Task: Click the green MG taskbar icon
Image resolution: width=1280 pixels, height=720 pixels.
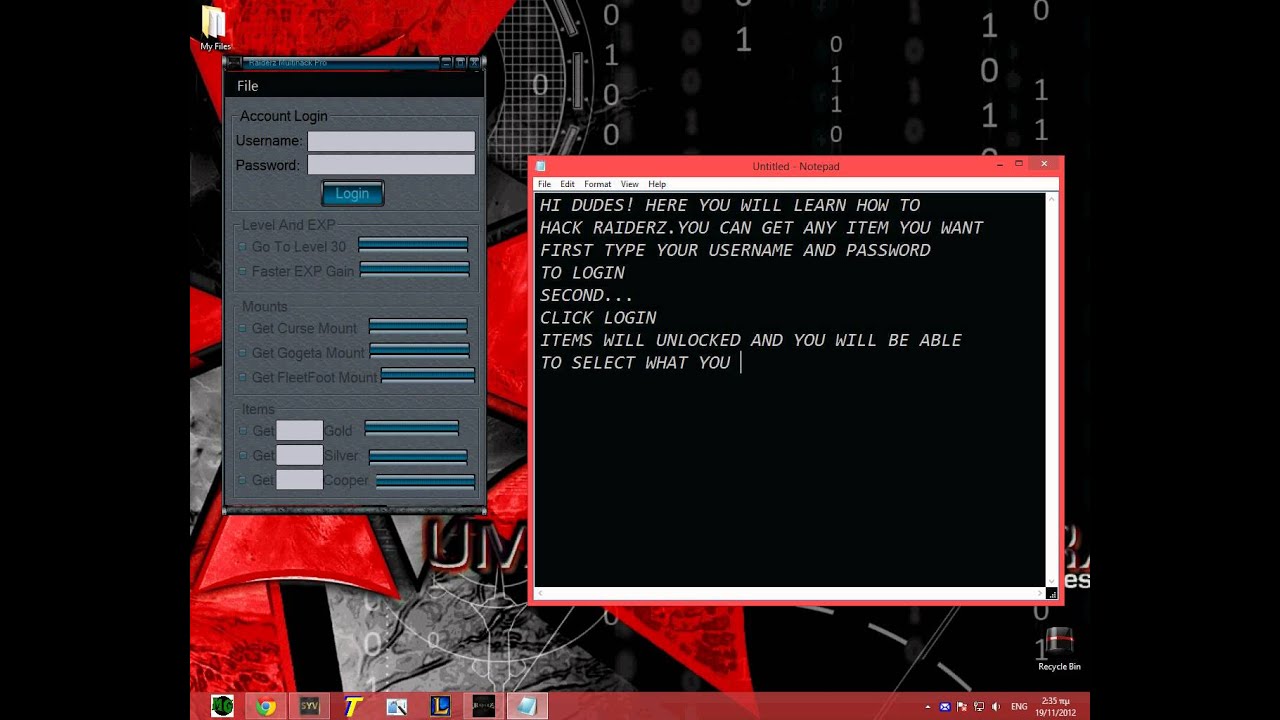Action: (222, 706)
